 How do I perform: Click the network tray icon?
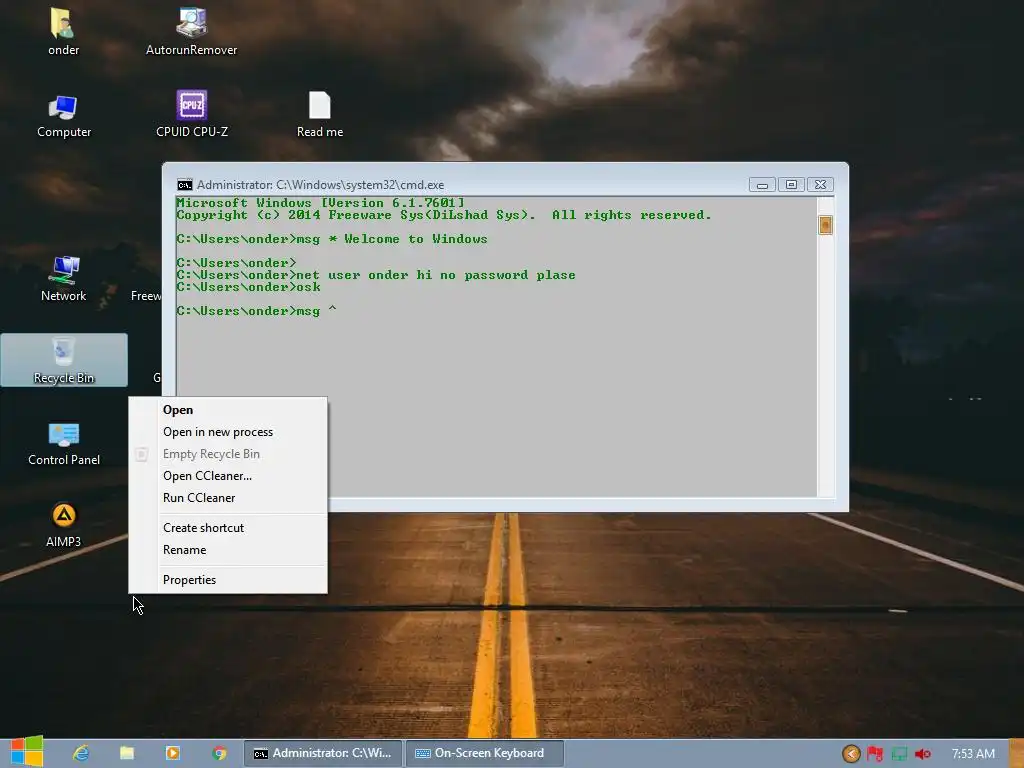tap(899, 754)
